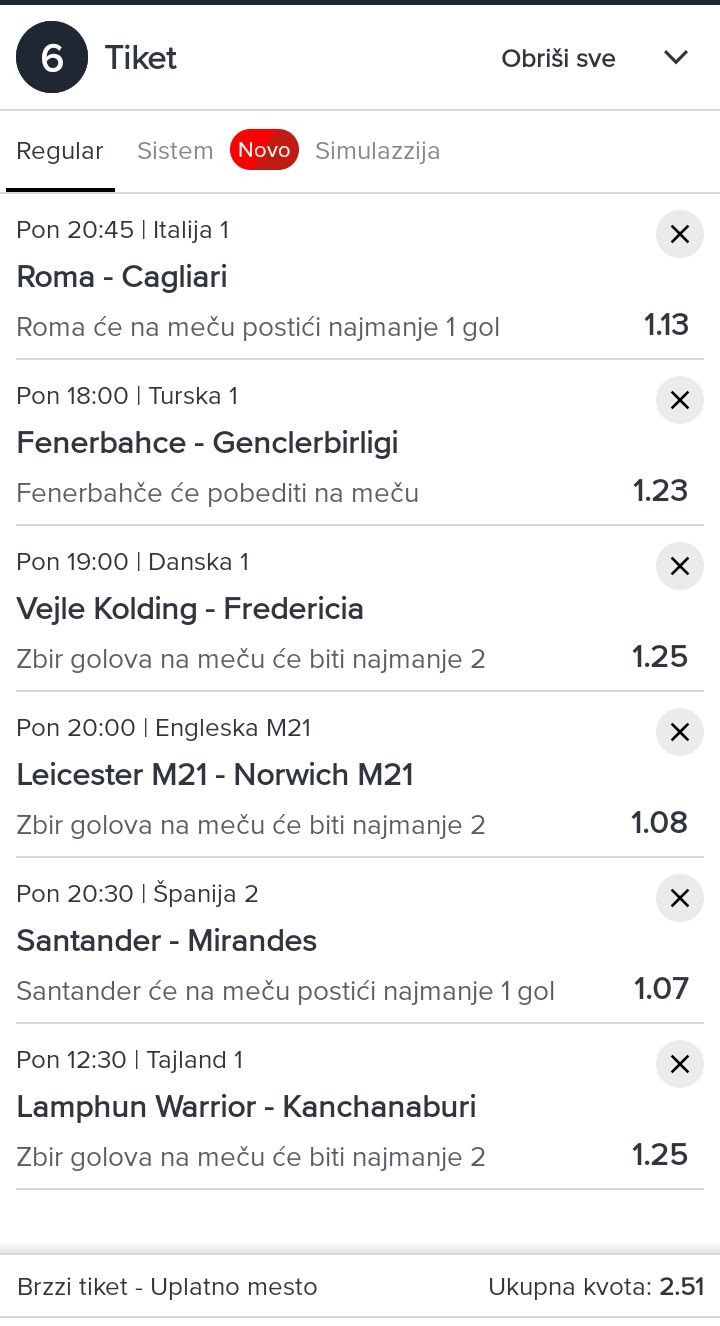Select the Lamphun Warrior - Kanchanaburi match title
720x1326 pixels.
(x=246, y=1107)
